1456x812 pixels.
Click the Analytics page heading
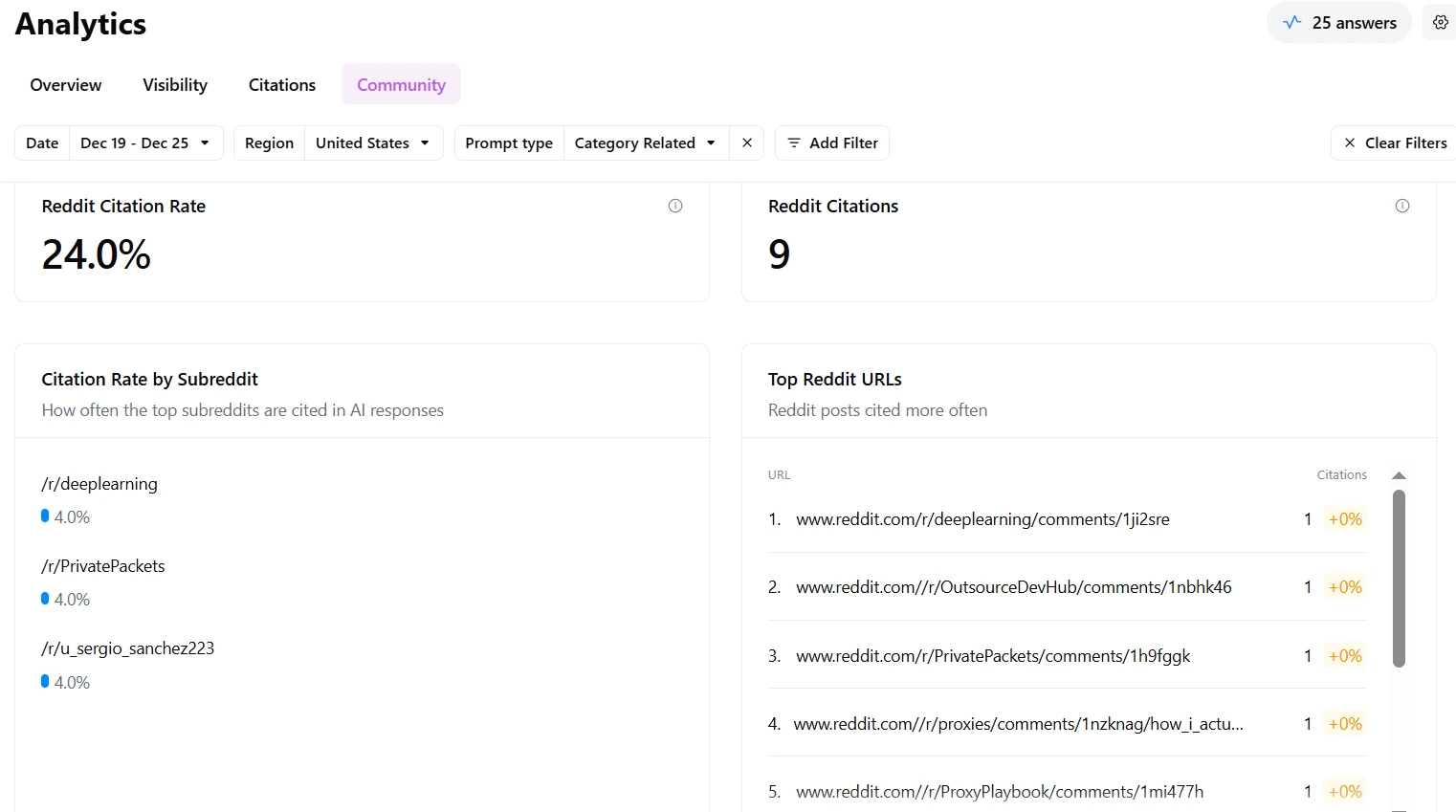[x=81, y=24]
